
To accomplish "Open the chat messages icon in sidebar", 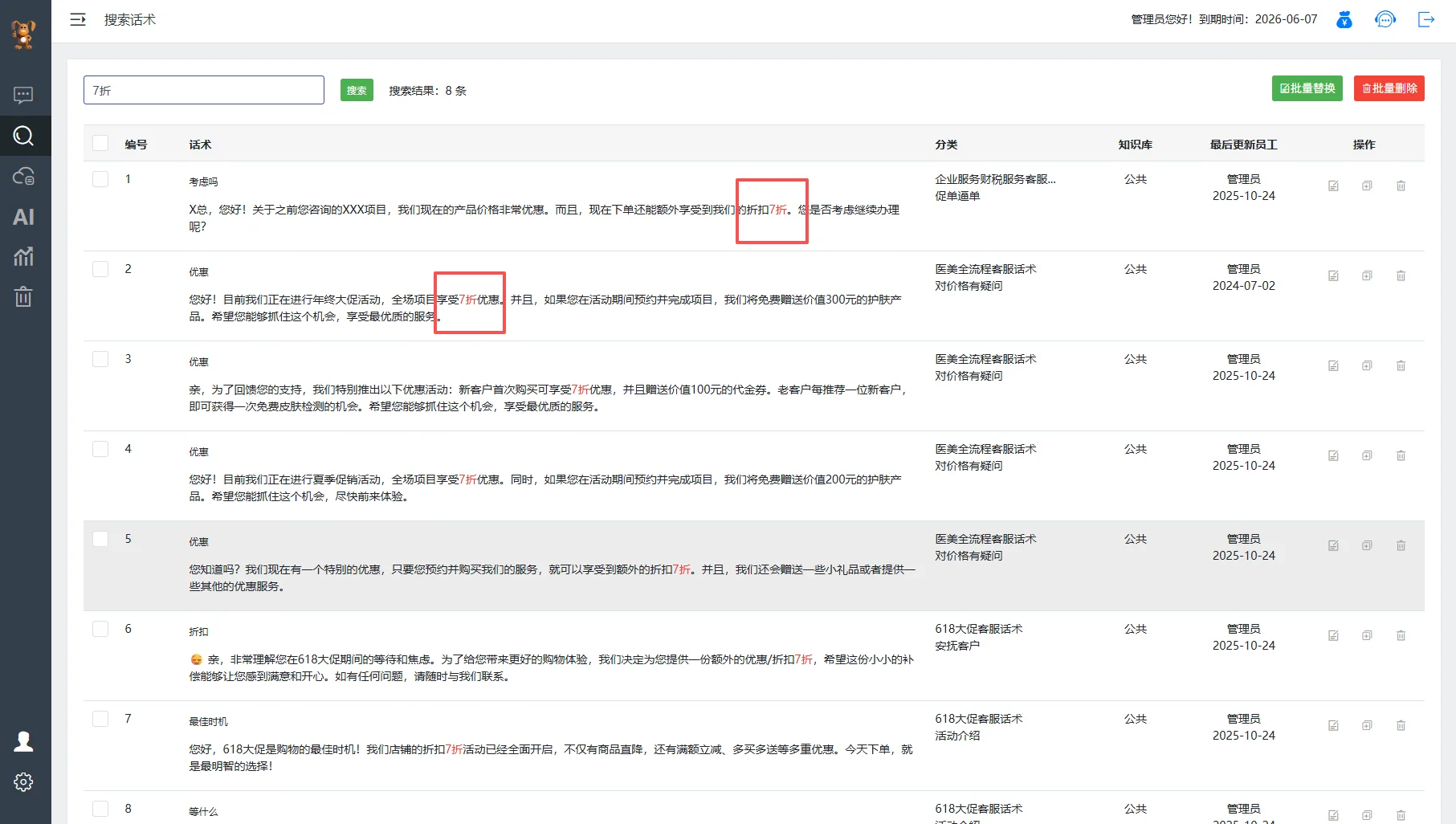I will (x=23, y=96).
